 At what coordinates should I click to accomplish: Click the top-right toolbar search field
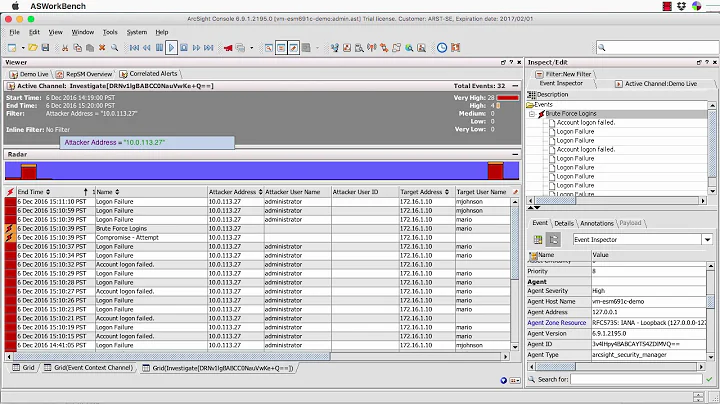pyautogui.click(x=658, y=47)
